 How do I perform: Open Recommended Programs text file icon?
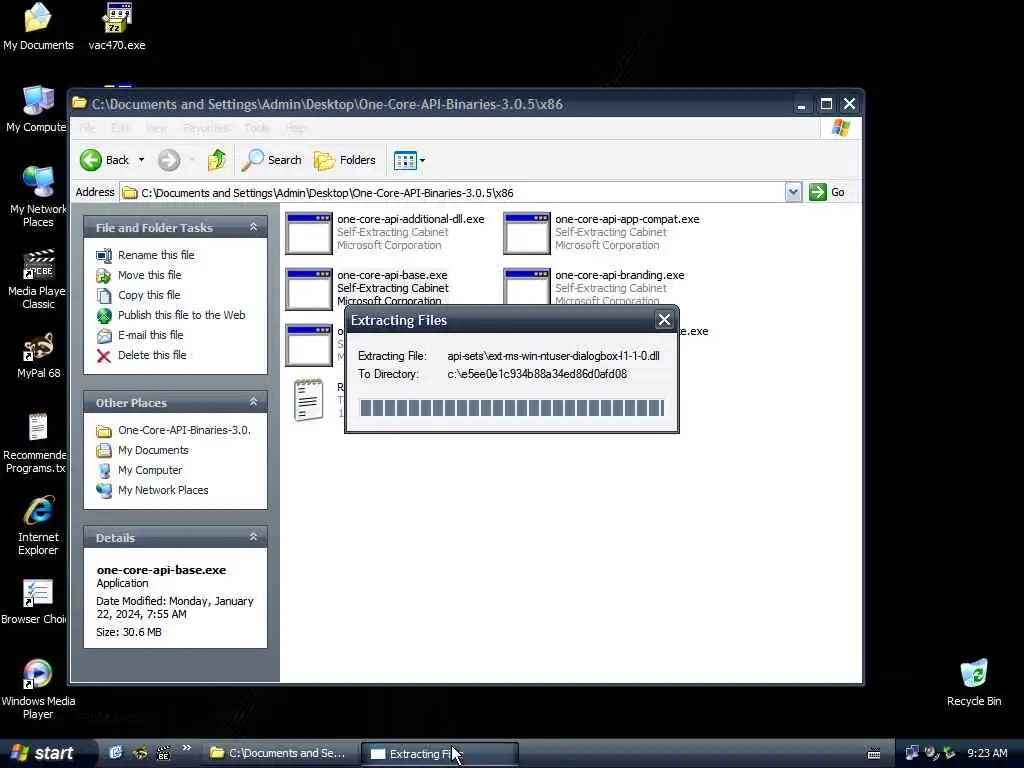coord(36,443)
